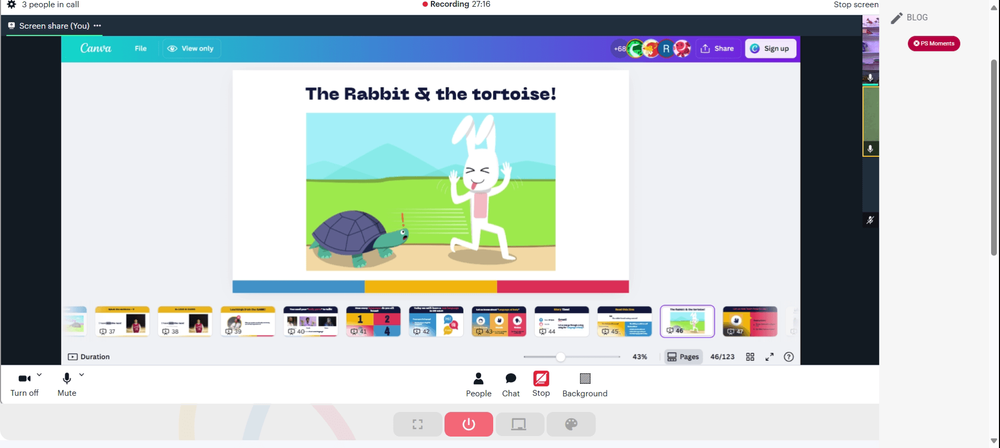Click the Share button in Canva

pos(717,49)
